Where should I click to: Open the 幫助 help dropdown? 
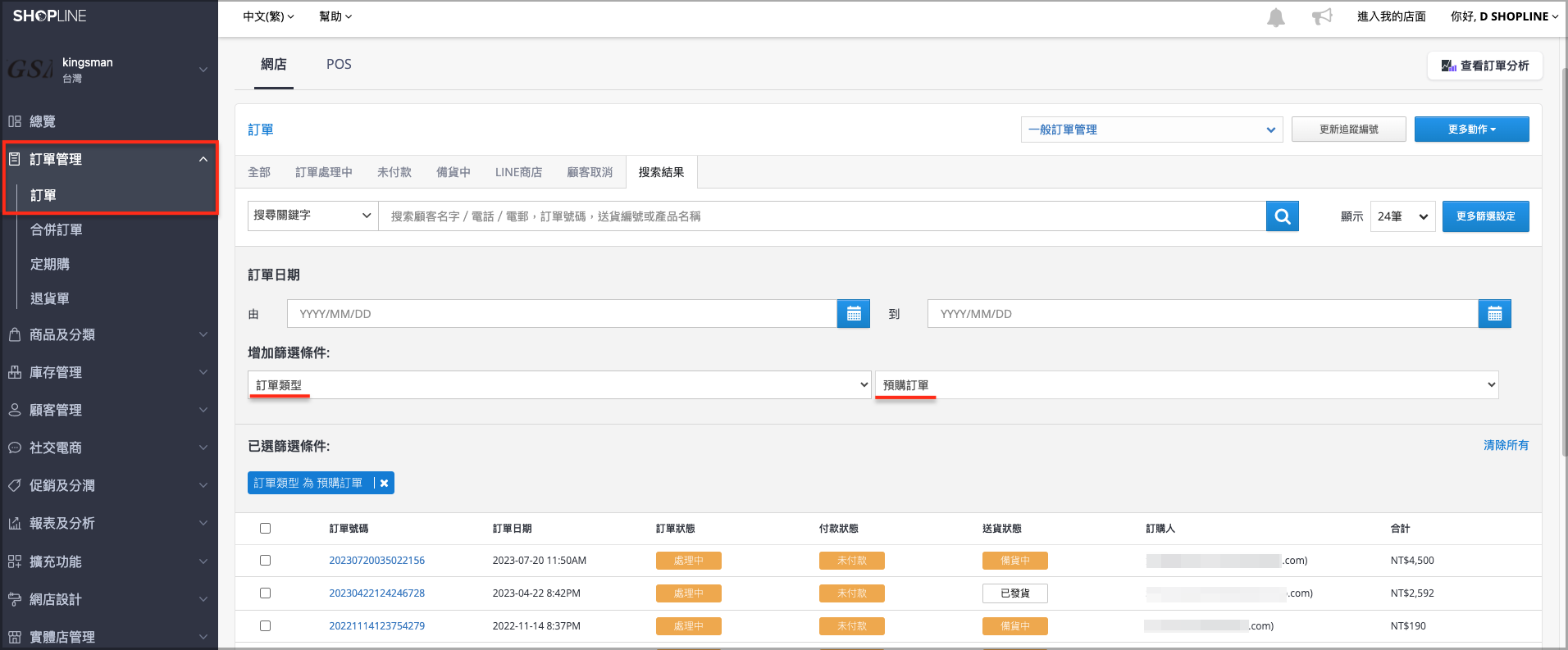click(x=335, y=16)
